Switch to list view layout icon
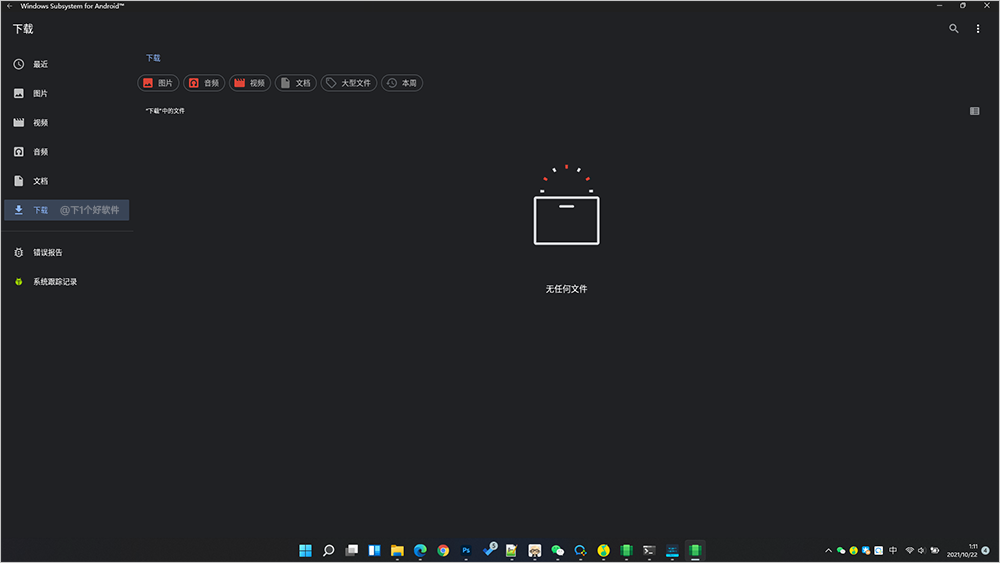Screen dimensions: 1000x563 coord(974,111)
